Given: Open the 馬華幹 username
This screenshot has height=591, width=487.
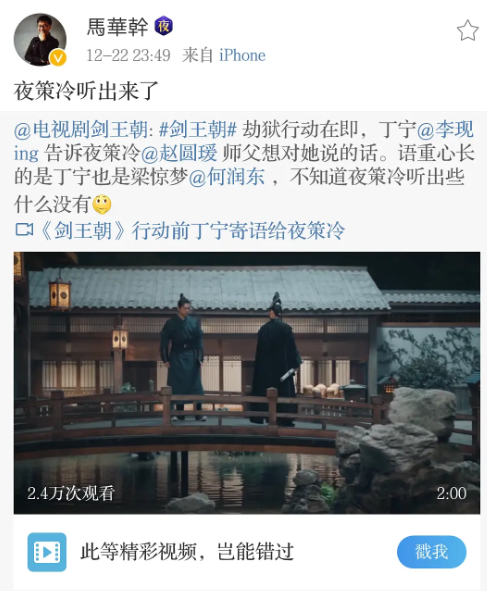Looking at the screenshot, I should [117, 27].
